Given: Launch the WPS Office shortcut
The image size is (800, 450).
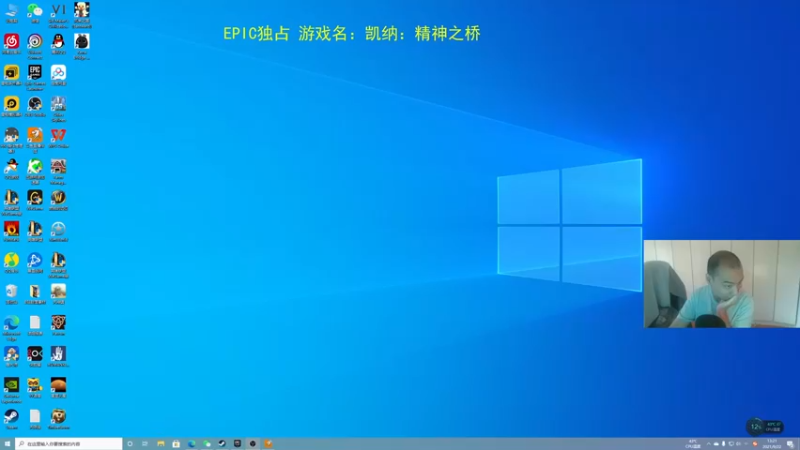Looking at the screenshot, I should (58, 137).
